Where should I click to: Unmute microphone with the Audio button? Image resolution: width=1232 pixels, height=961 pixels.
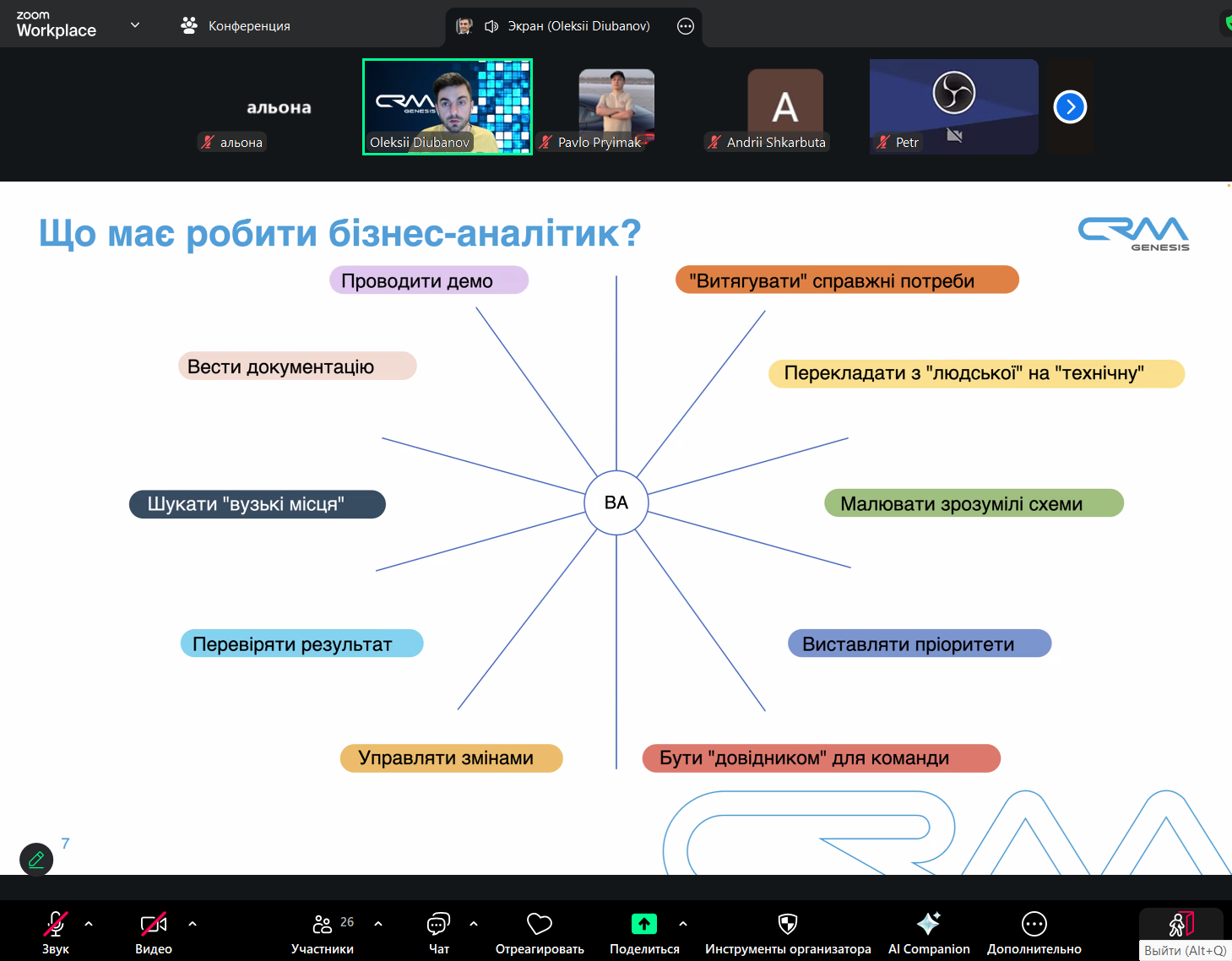(x=56, y=925)
